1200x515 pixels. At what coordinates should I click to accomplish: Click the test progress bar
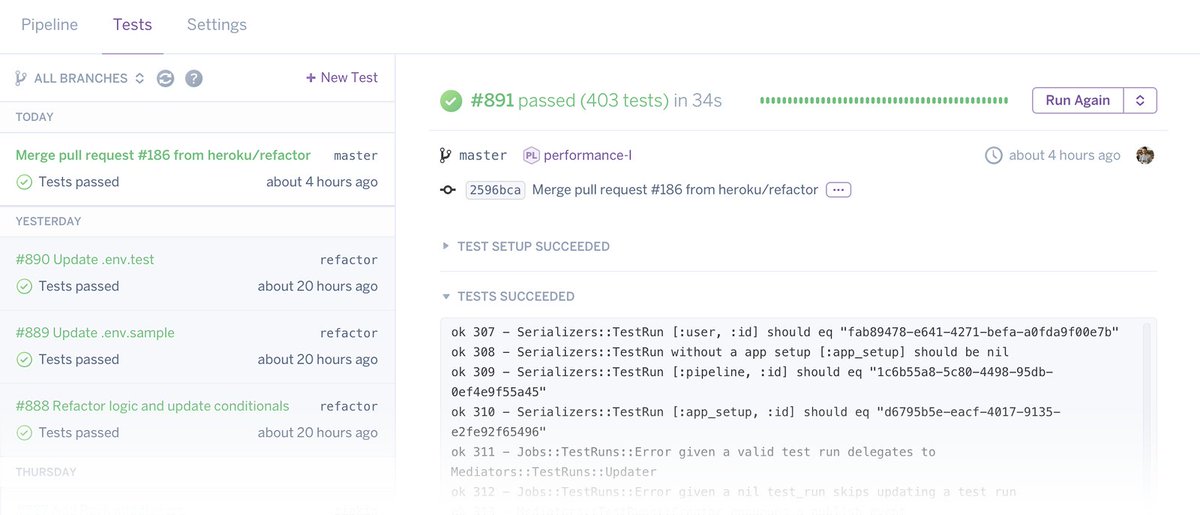click(884, 100)
